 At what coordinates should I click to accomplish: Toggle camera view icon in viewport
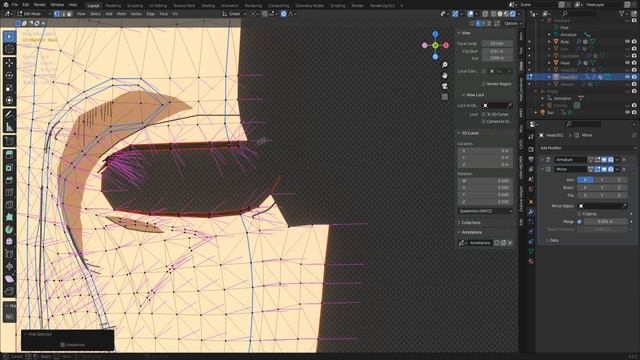click(x=444, y=86)
